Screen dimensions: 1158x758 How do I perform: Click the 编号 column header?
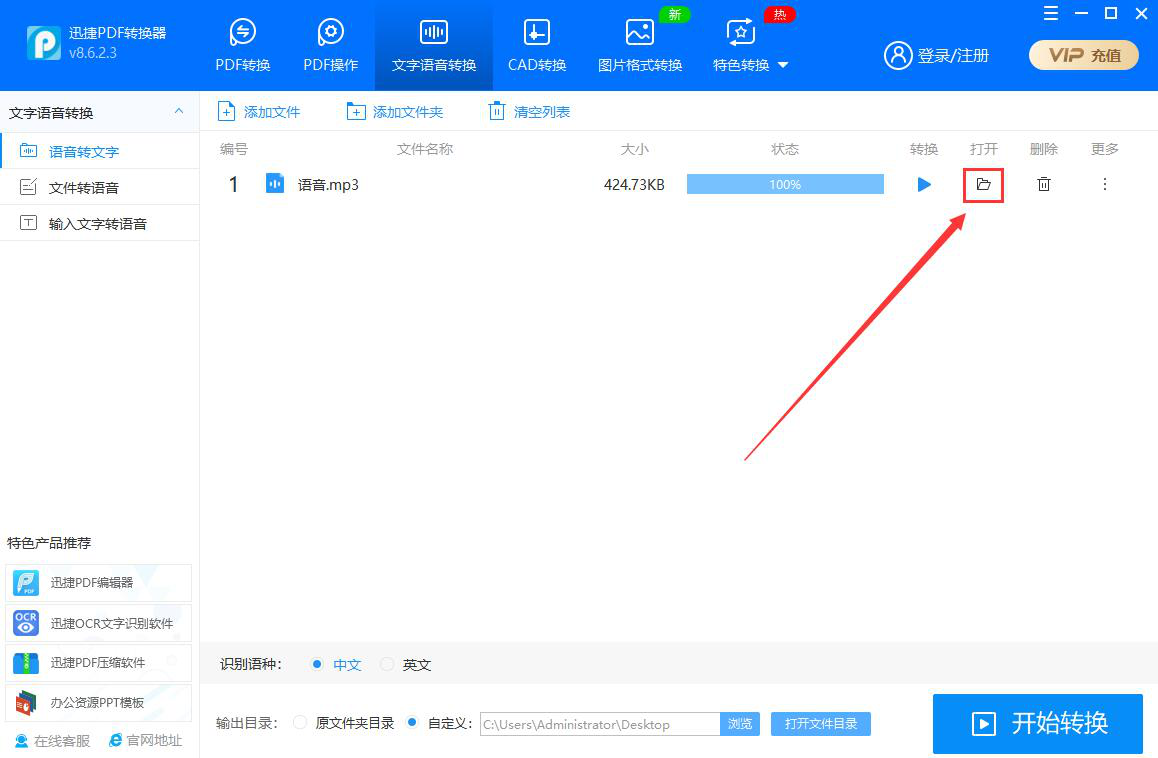(233, 149)
